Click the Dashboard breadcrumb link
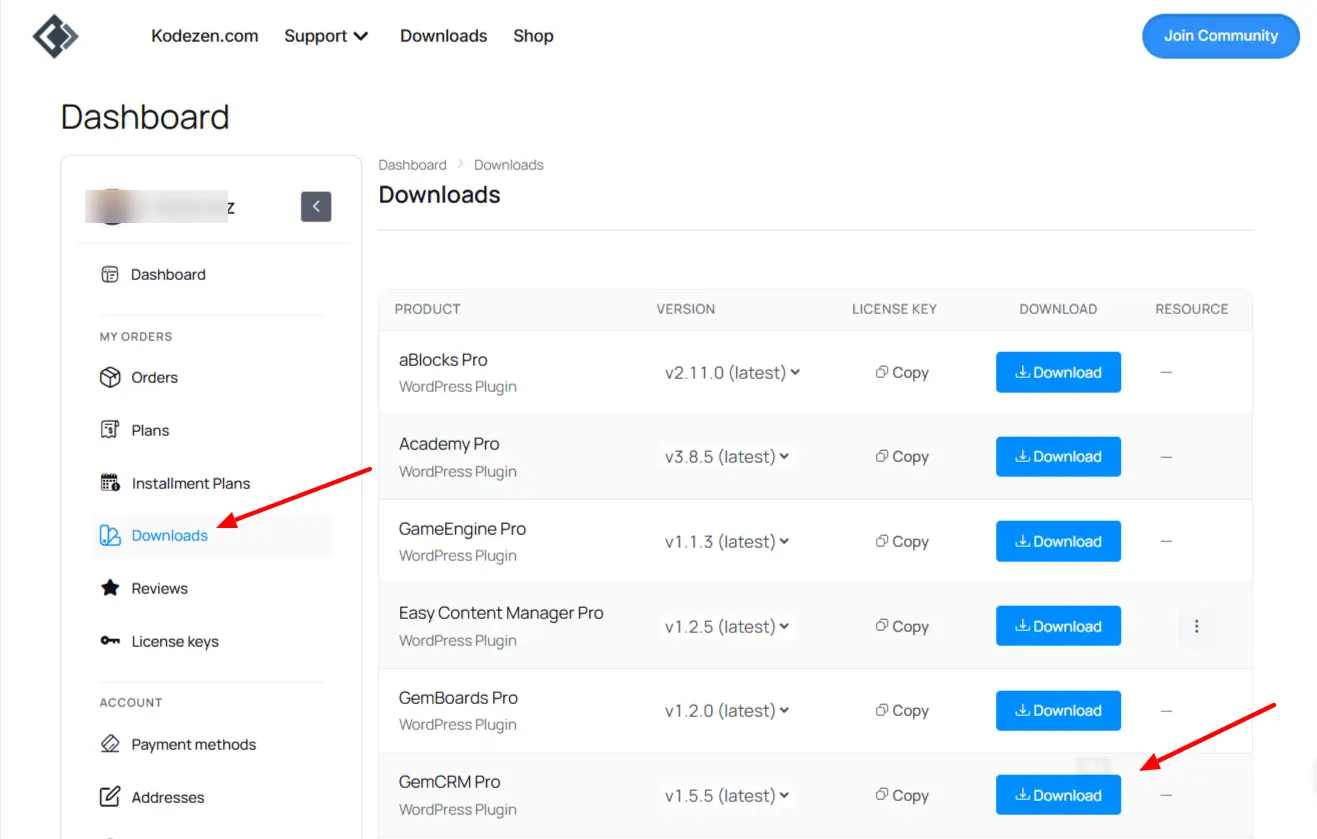Viewport: 1317px width, 839px height. (x=412, y=165)
